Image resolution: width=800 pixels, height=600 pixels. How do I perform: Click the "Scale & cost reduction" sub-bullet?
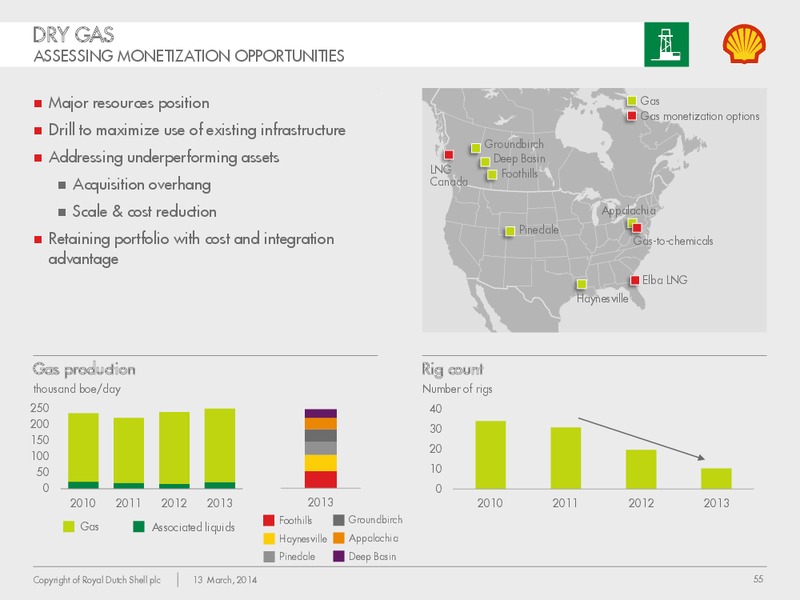[x=144, y=211]
